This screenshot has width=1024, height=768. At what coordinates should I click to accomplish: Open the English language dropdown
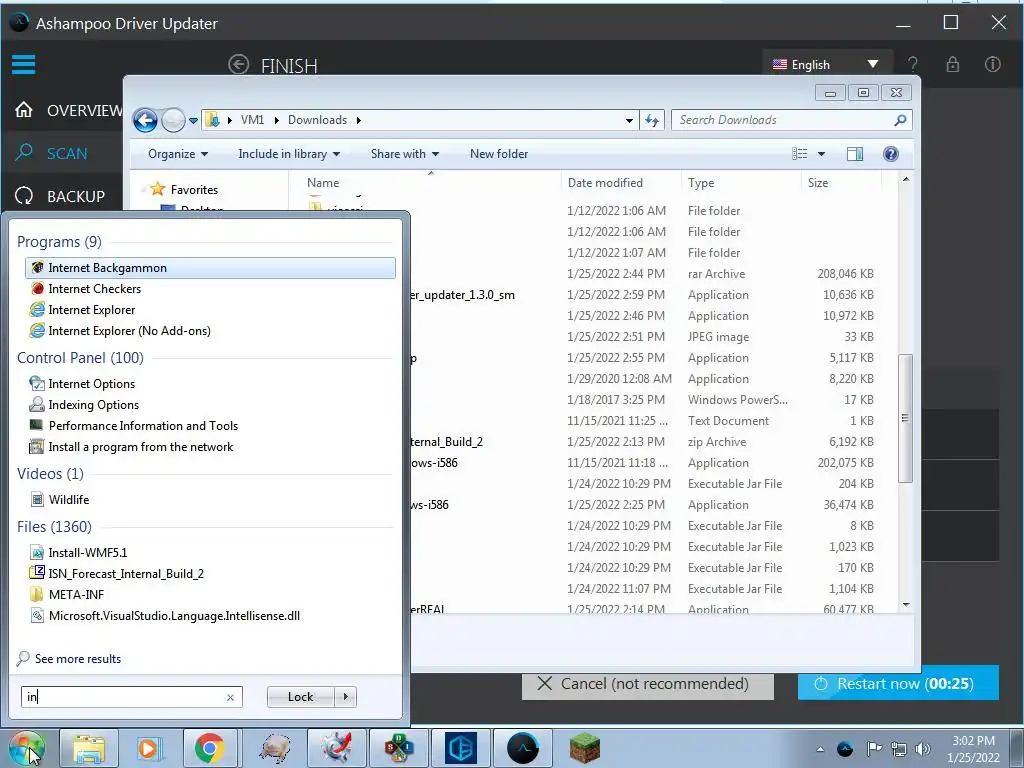(826, 65)
